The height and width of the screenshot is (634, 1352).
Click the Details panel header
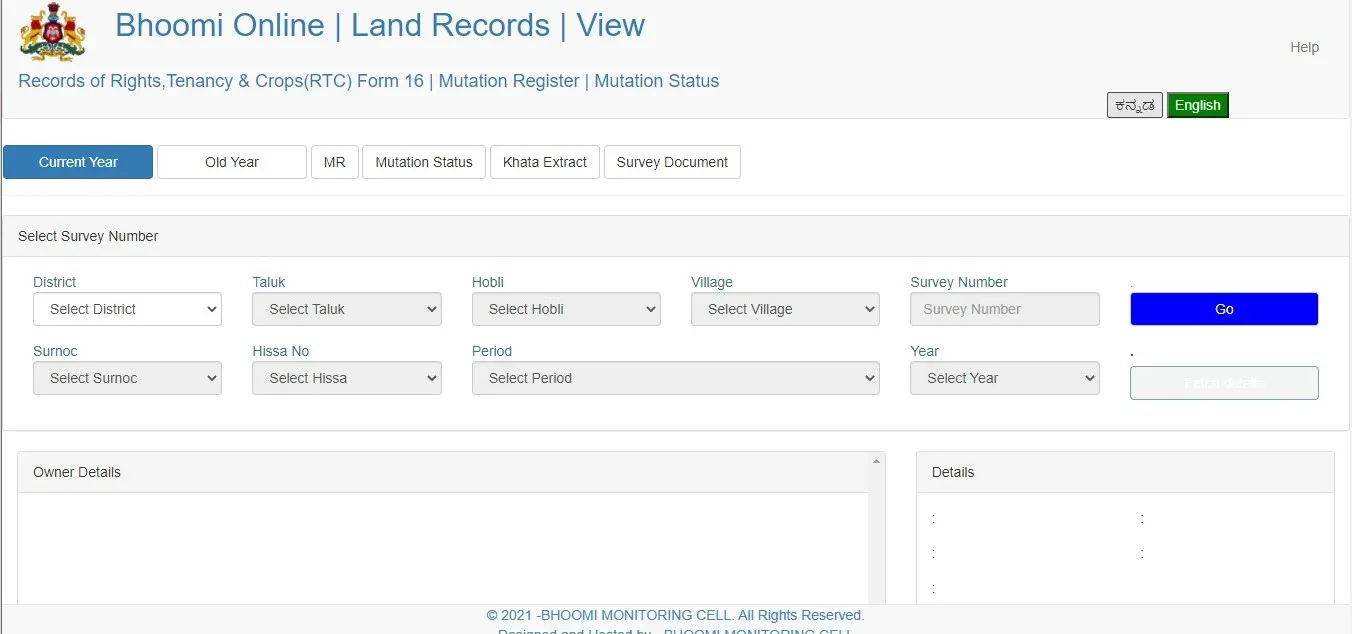pos(1125,472)
